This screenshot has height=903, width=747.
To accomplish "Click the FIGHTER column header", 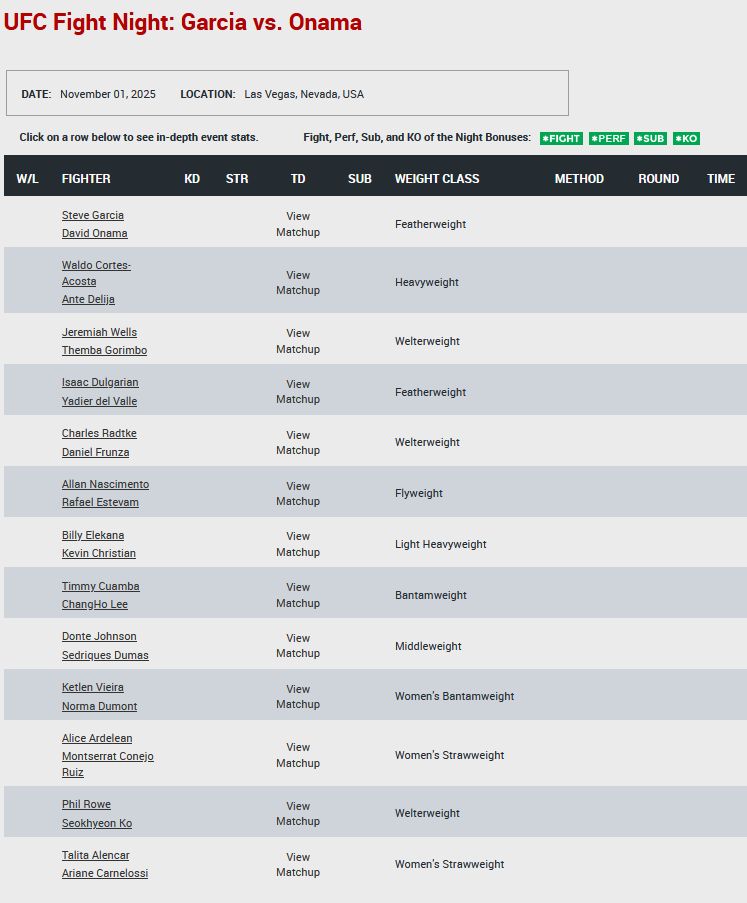I will click(x=86, y=179).
